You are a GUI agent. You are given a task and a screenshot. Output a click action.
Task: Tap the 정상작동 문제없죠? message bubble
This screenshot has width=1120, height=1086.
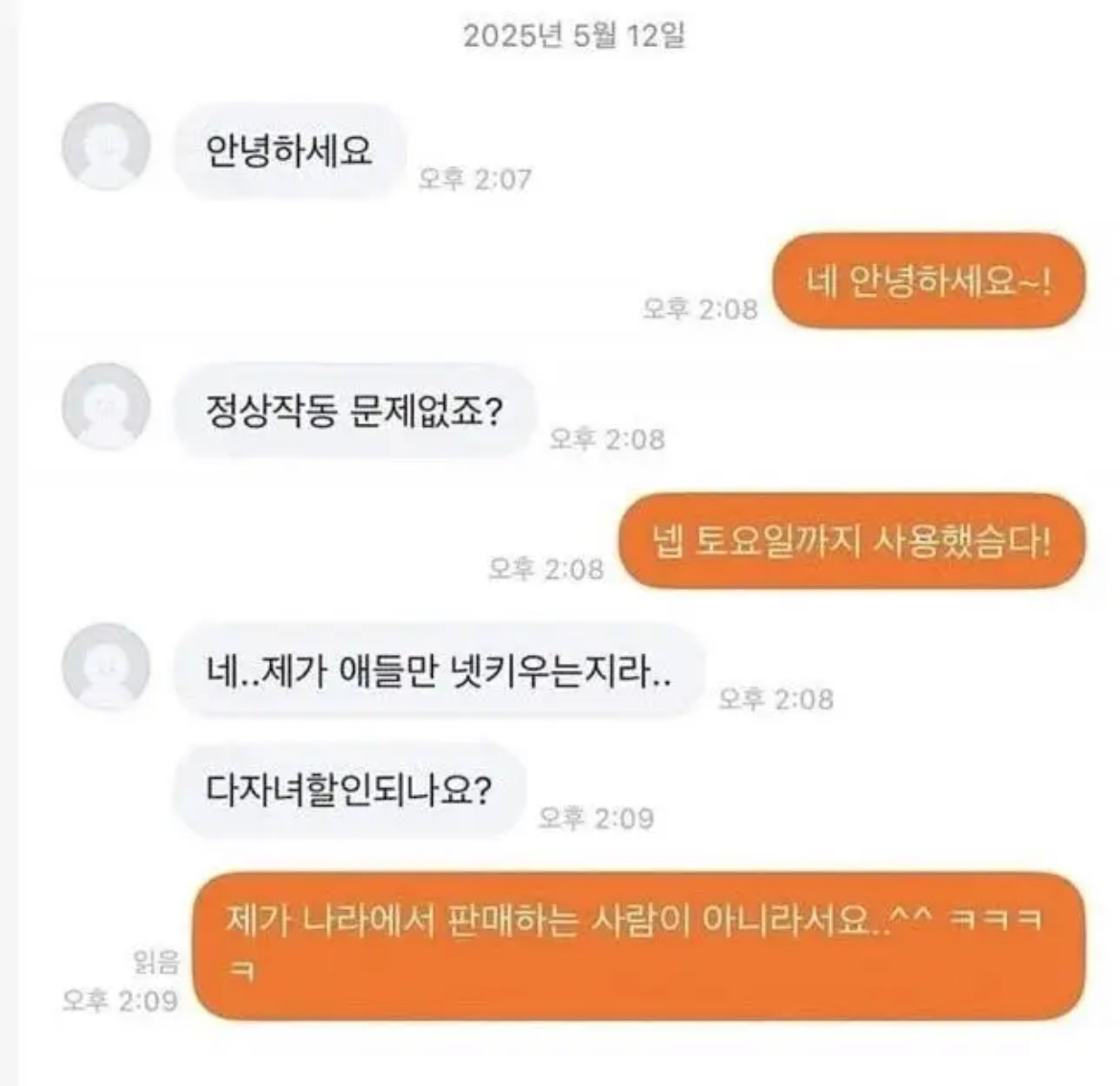[354, 412]
